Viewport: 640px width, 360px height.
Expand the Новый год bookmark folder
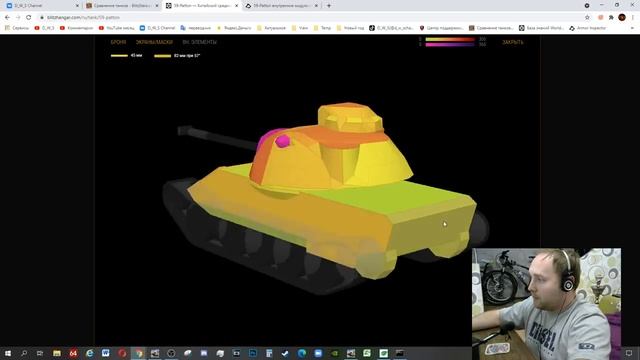350,28
